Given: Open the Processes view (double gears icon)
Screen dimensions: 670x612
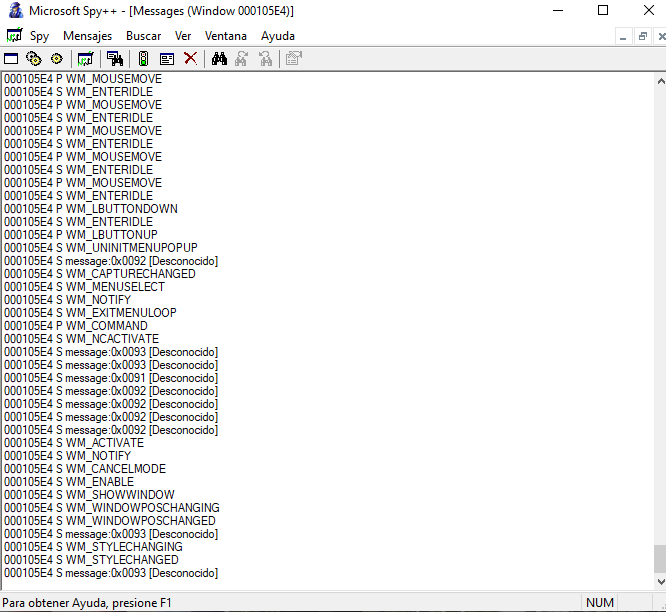Looking at the screenshot, I should point(34,59).
